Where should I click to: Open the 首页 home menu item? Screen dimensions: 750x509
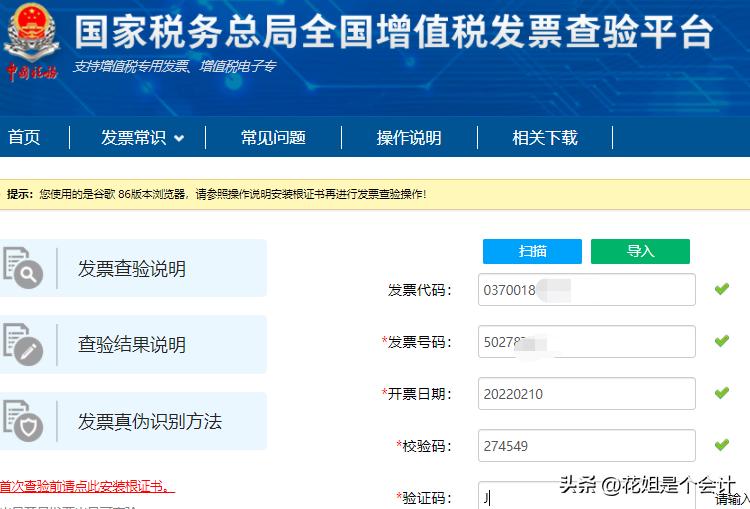tap(24, 138)
